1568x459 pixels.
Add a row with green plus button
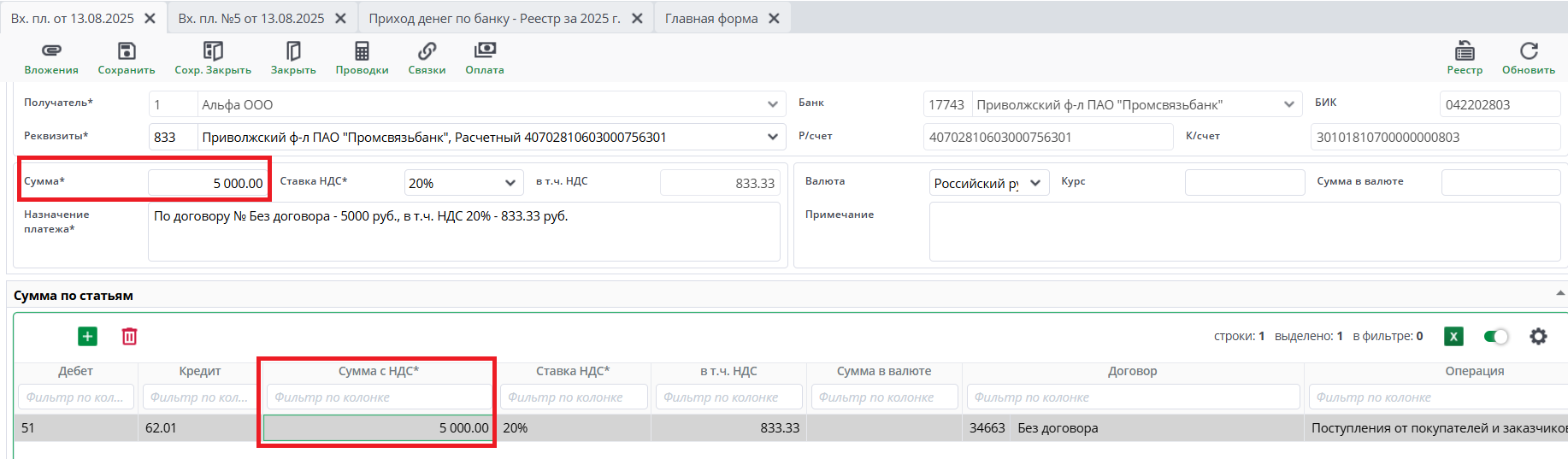(x=87, y=337)
